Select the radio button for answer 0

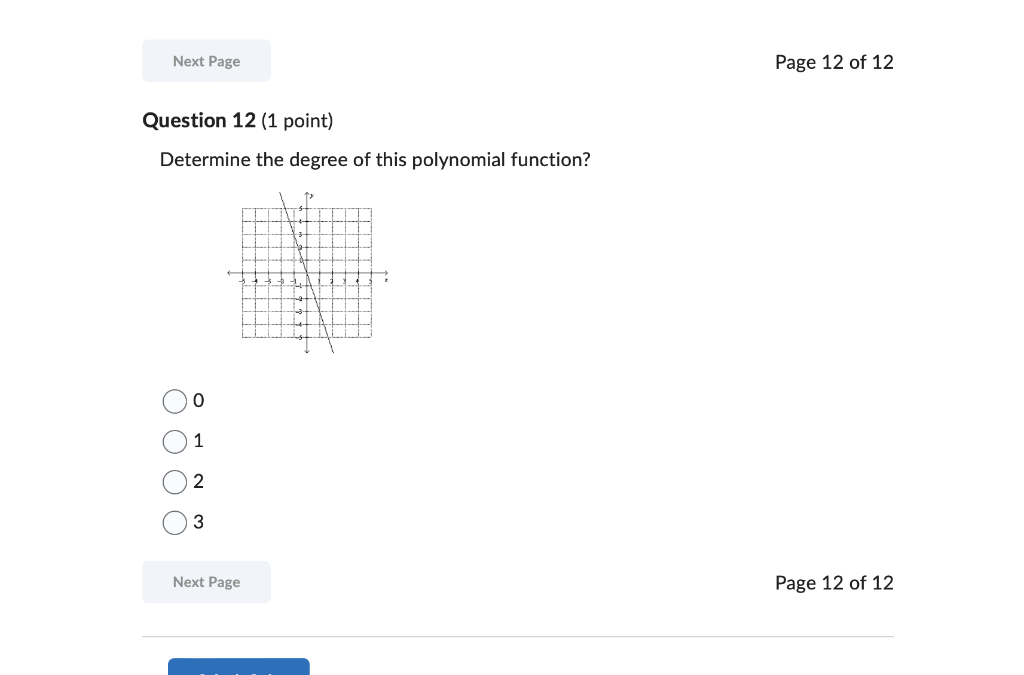(x=174, y=401)
